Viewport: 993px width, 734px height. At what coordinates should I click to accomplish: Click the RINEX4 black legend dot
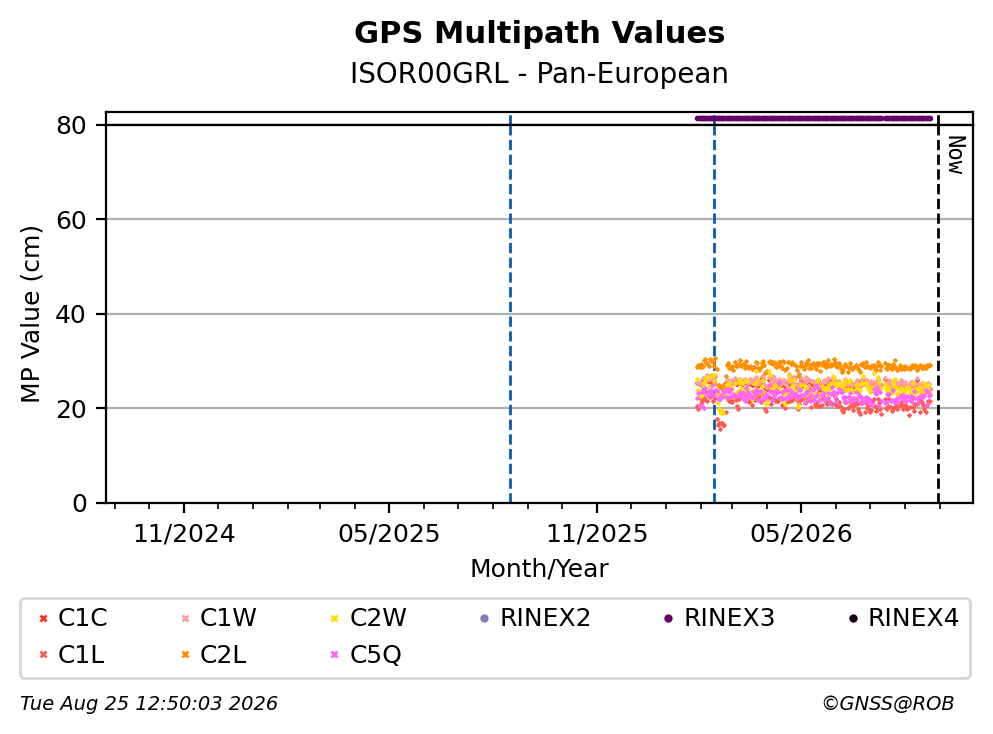[853, 618]
